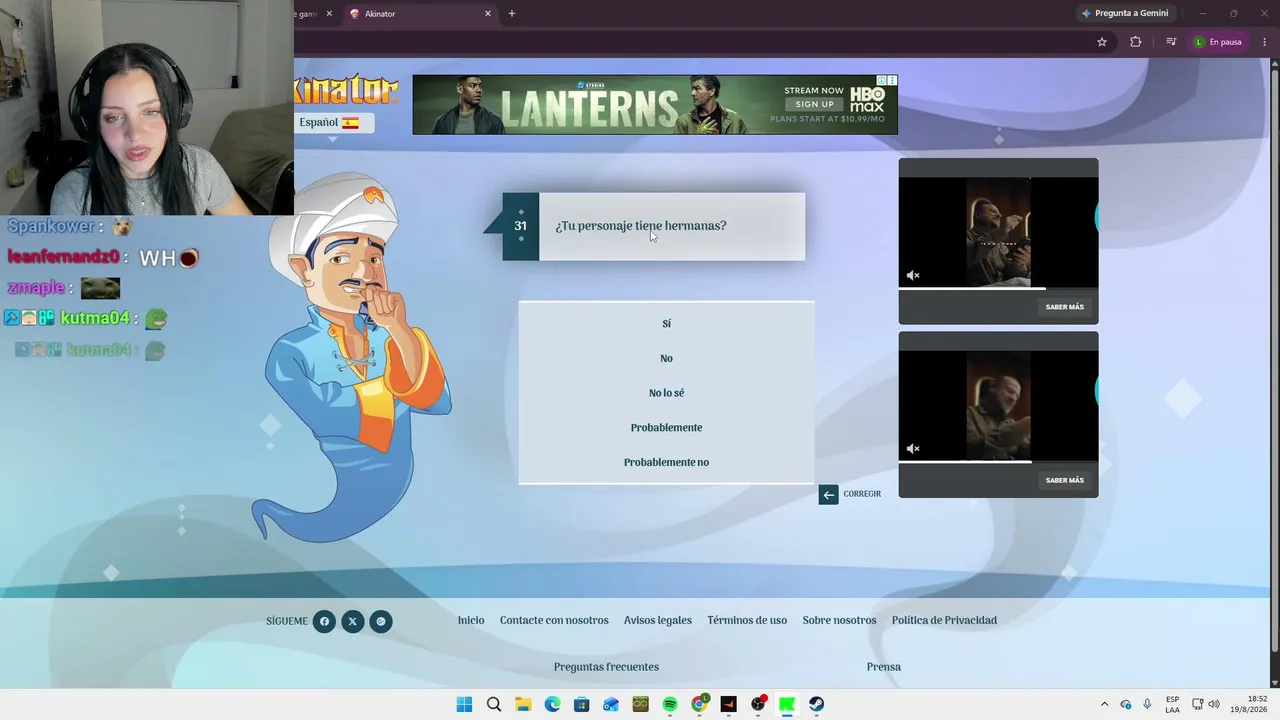Viewport: 1280px width, 720px height.
Task: Switch to the Akinator browser tab
Action: (x=418, y=14)
